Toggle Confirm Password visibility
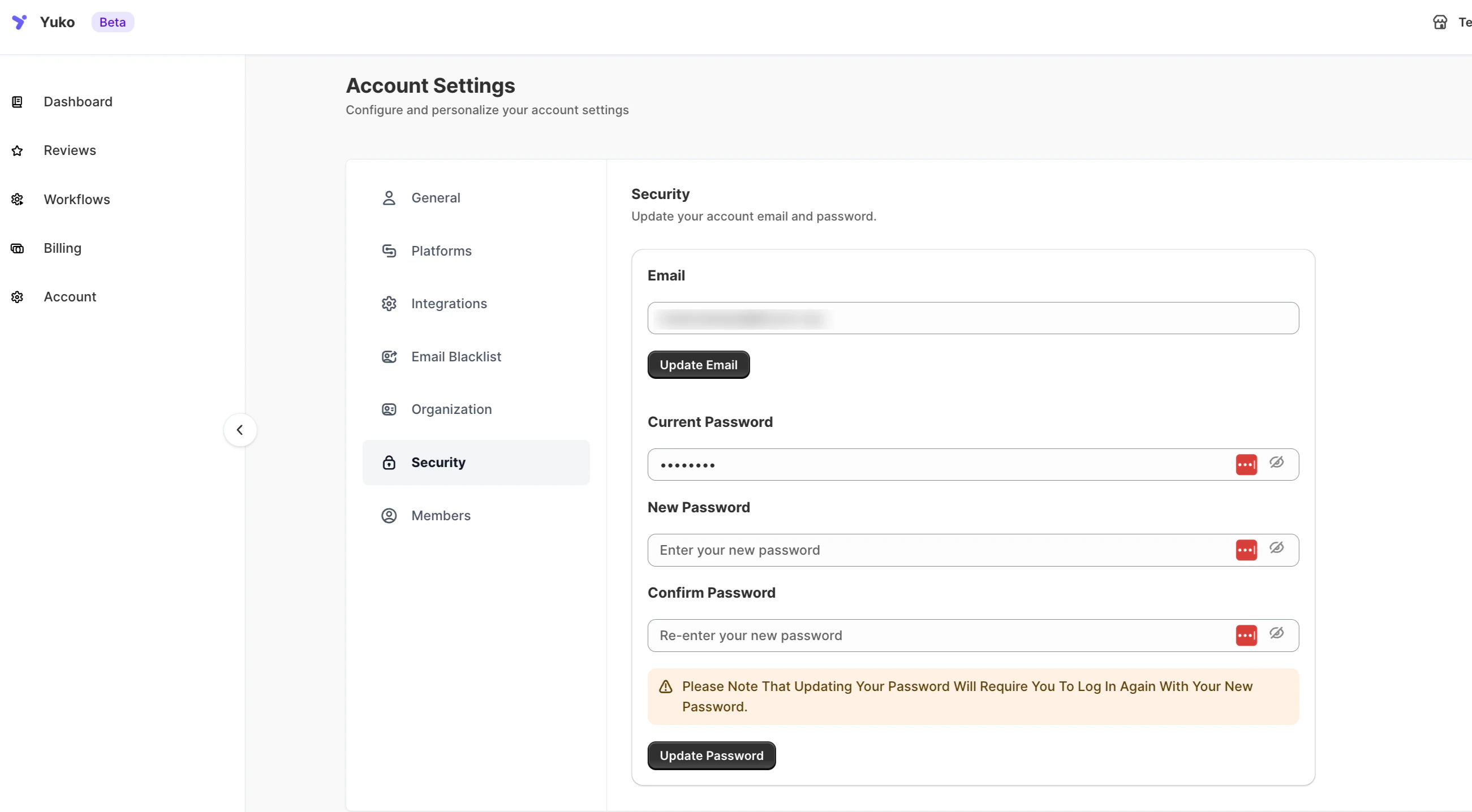Viewport: 1472px width, 812px height. point(1277,633)
